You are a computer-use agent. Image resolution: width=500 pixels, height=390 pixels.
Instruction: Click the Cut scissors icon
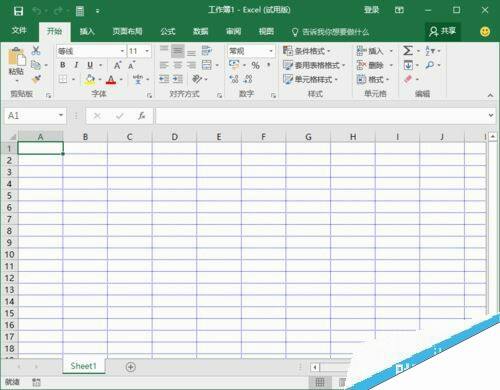click(x=36, y=51)
